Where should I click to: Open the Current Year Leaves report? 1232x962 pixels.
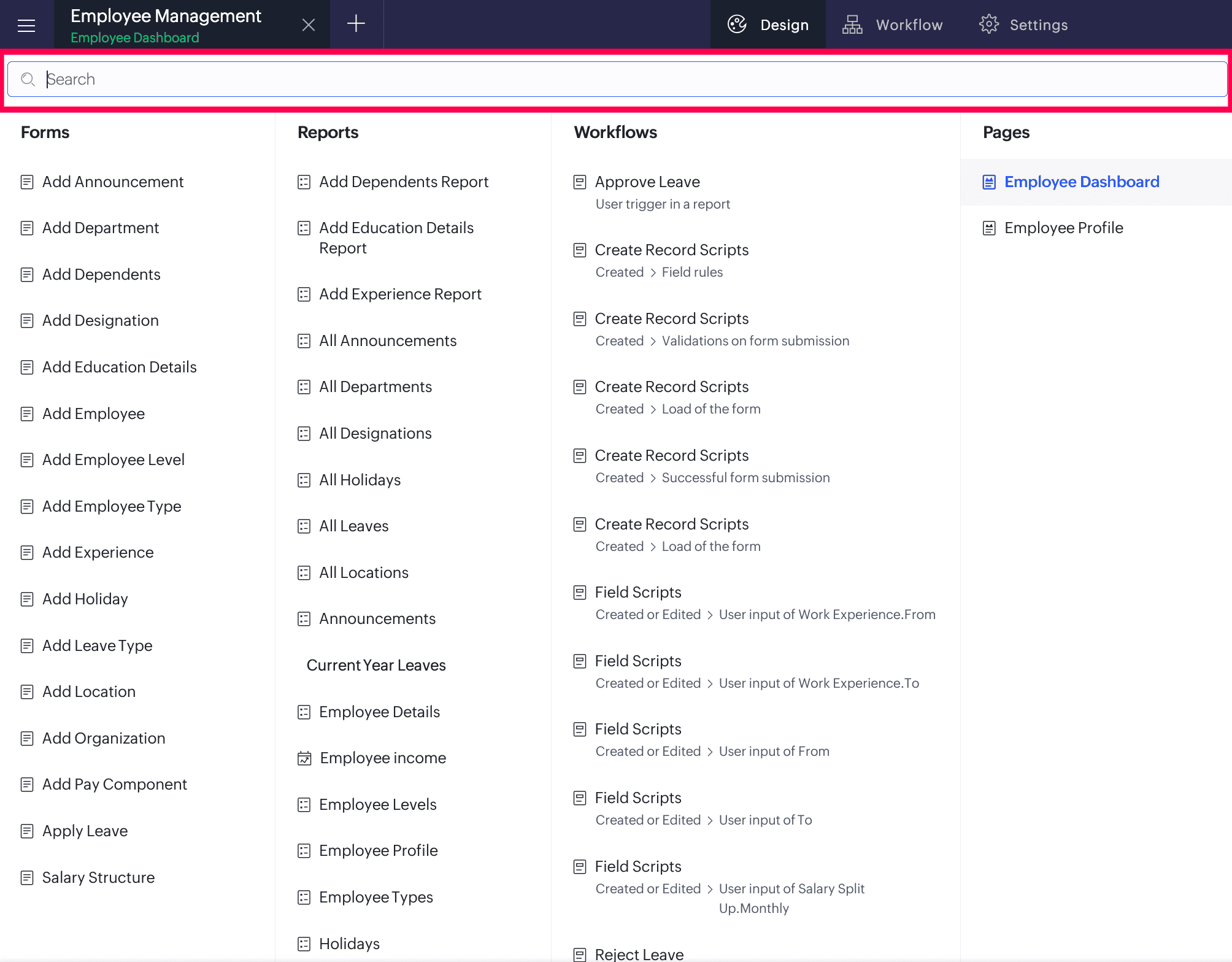(x=375, y=665)
